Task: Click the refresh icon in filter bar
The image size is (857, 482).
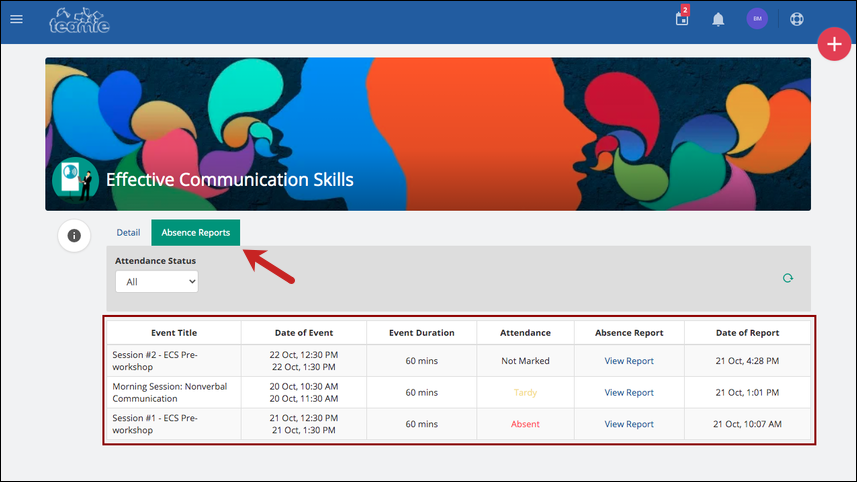Action: click(x=788, y=278)
